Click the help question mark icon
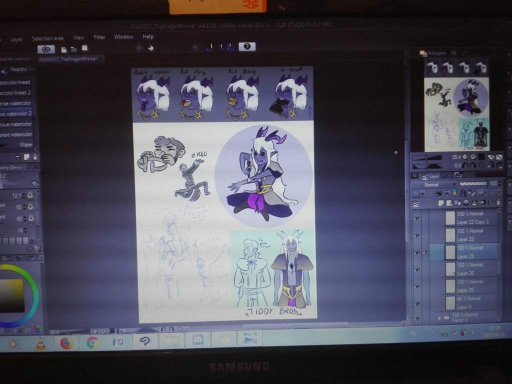This screenshot has width=512, height=384. (x=247, y=47)
